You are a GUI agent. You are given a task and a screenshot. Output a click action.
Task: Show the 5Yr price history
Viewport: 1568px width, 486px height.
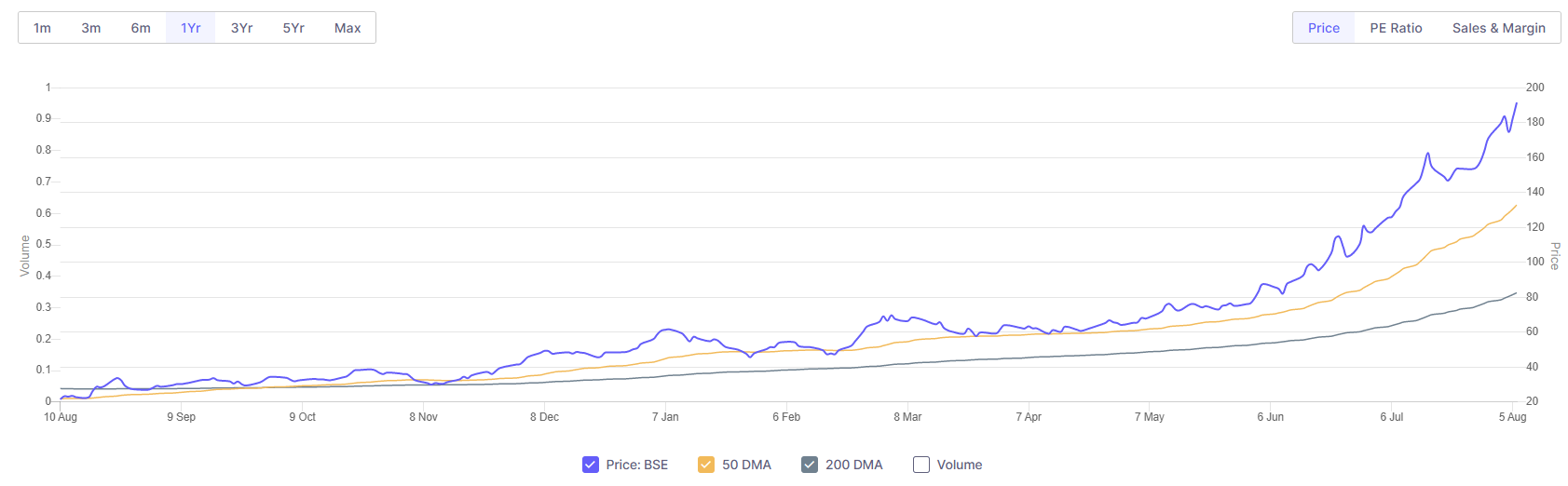[x=293, y=28]
